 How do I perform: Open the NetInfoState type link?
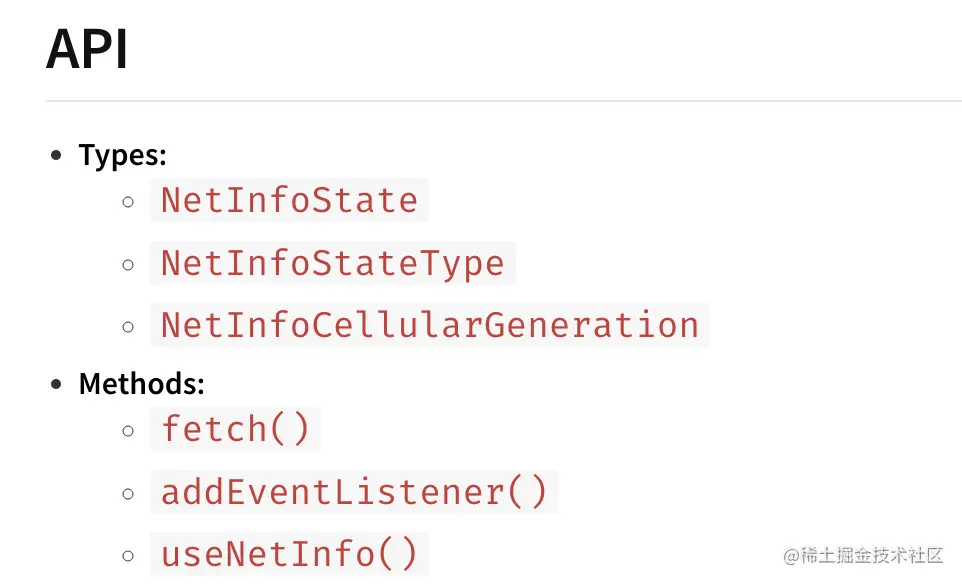click(289, 200)
